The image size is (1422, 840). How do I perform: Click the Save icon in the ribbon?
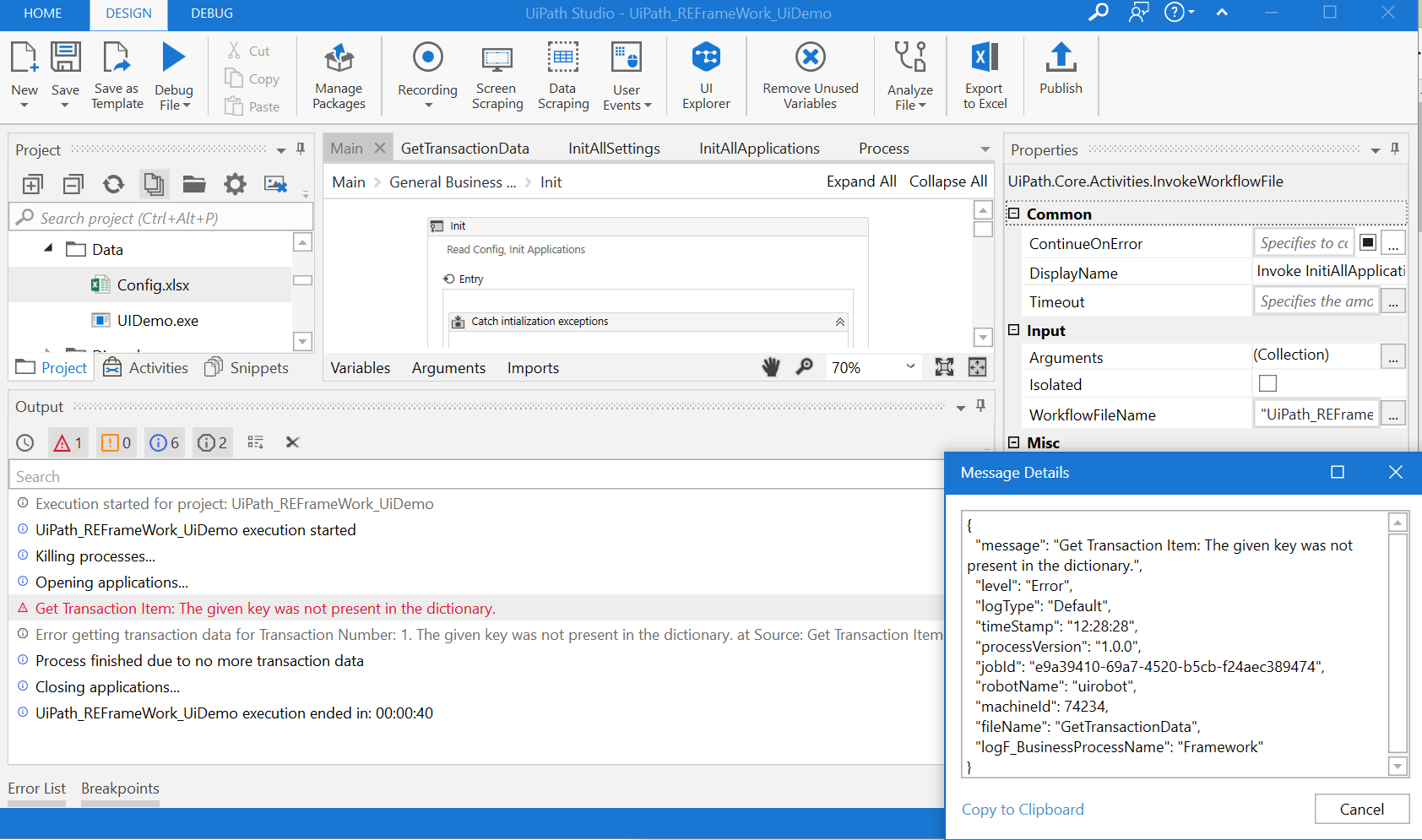point(65,57)
